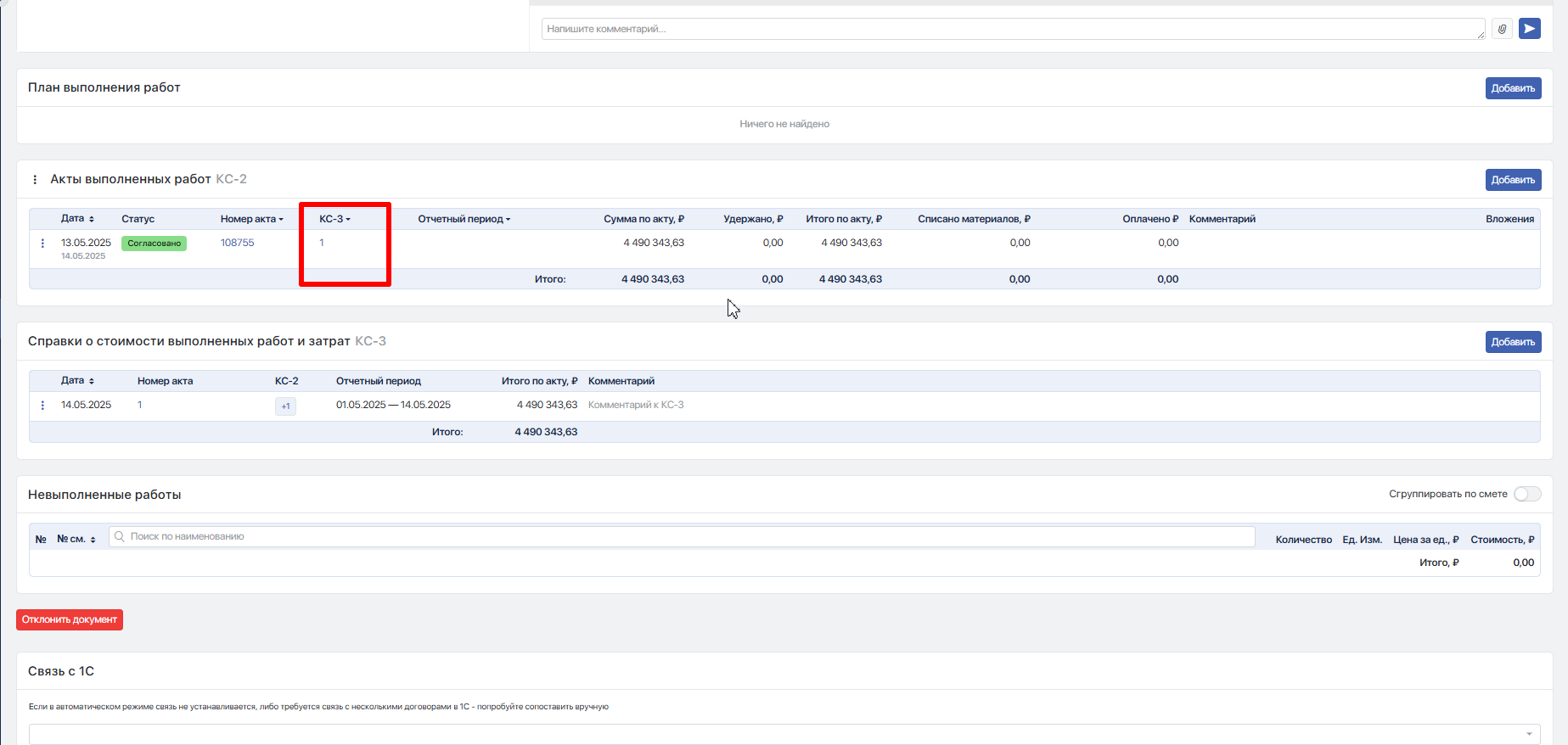Click the paperclip attach file icon

pyautogui.click(x=1502, y=29)
